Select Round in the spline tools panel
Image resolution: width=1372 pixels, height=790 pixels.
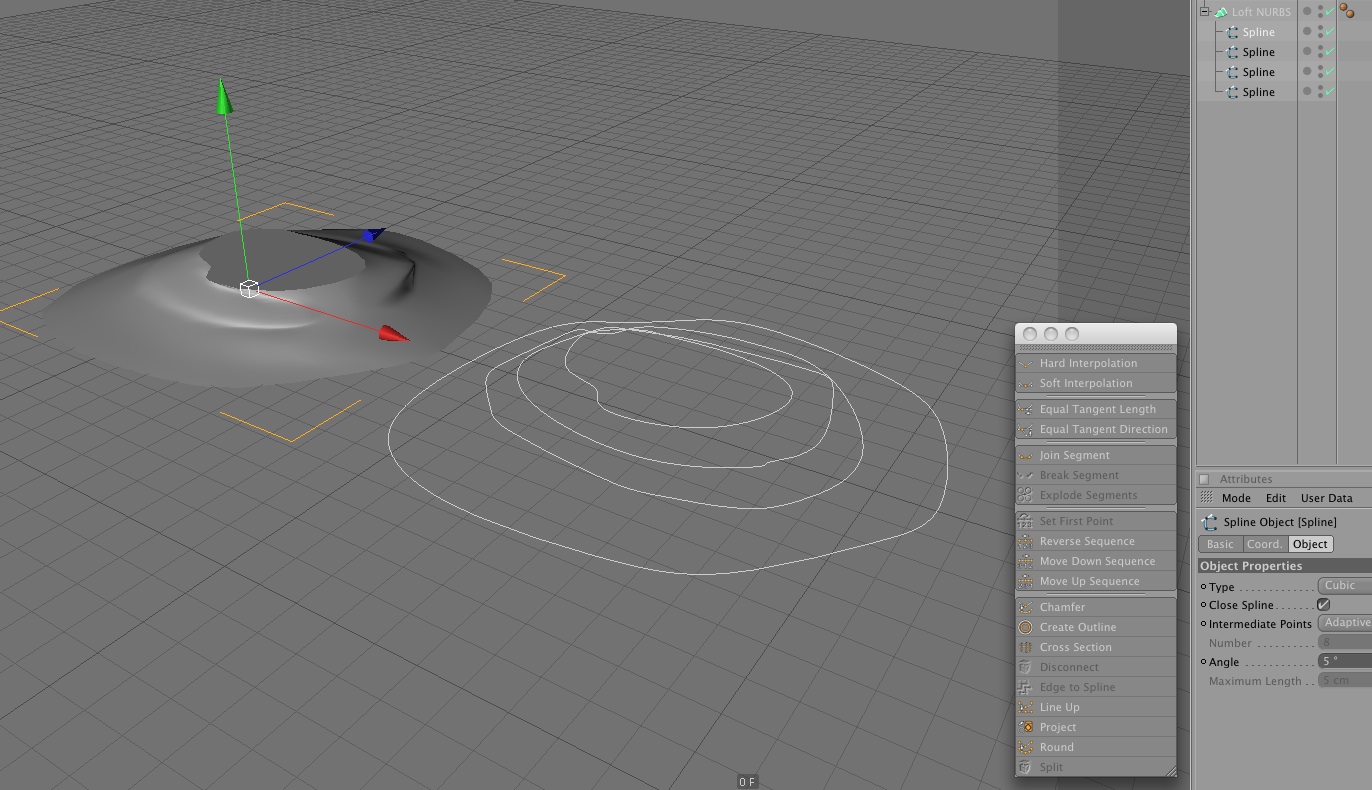pos(1056,747)
